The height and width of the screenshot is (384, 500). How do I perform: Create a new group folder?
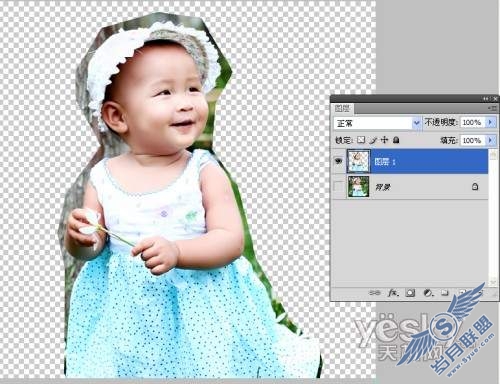pos(445,293)
